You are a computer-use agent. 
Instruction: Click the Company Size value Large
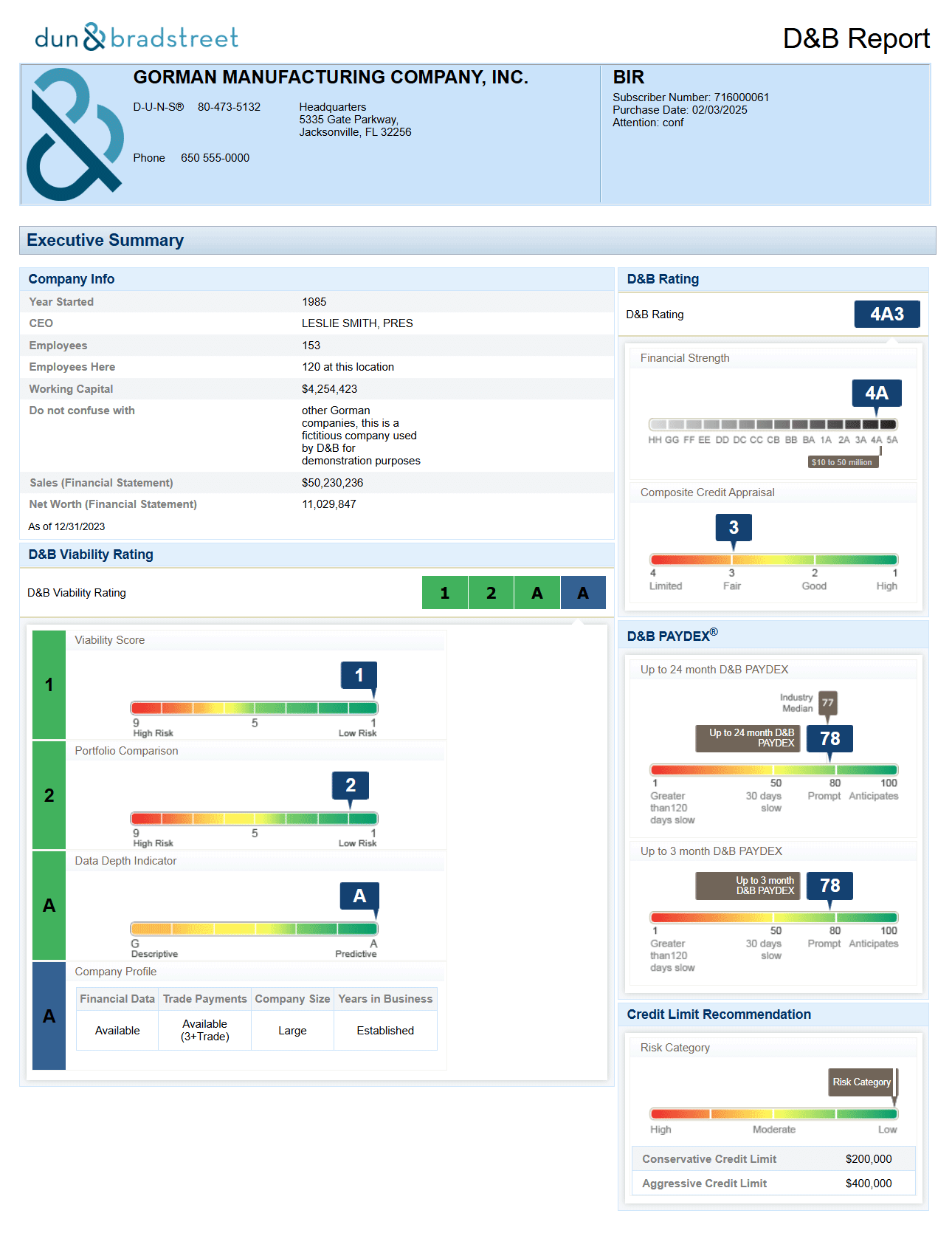pos(292,1031)
